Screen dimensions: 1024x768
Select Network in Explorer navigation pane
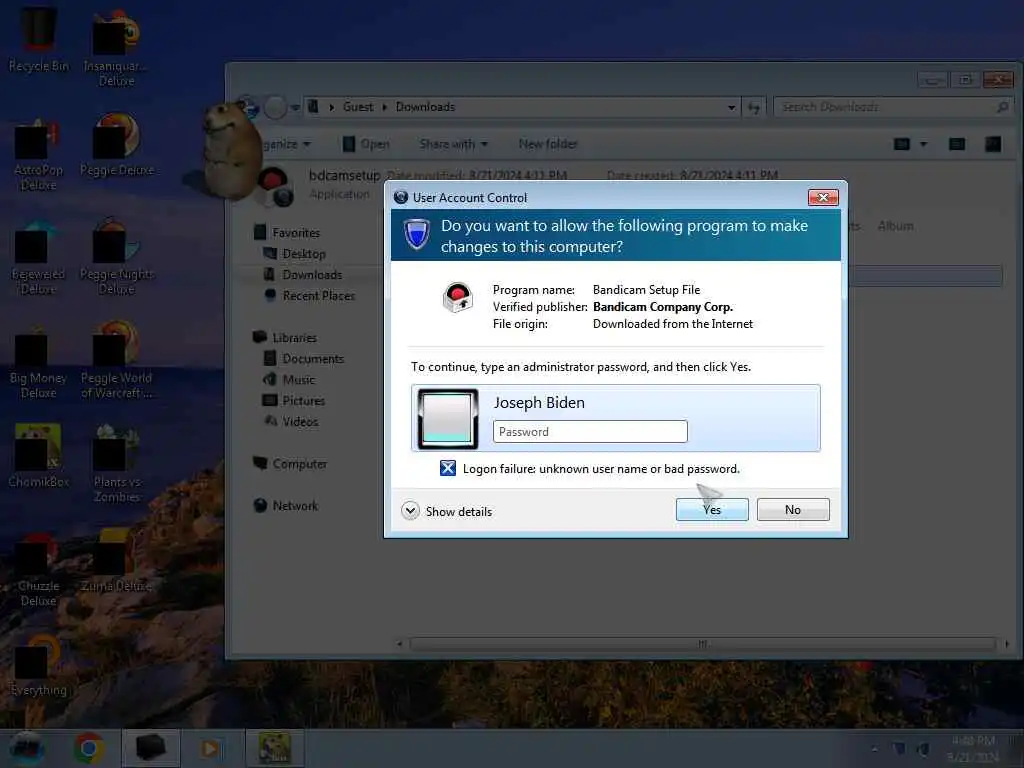tap(295, 505)
